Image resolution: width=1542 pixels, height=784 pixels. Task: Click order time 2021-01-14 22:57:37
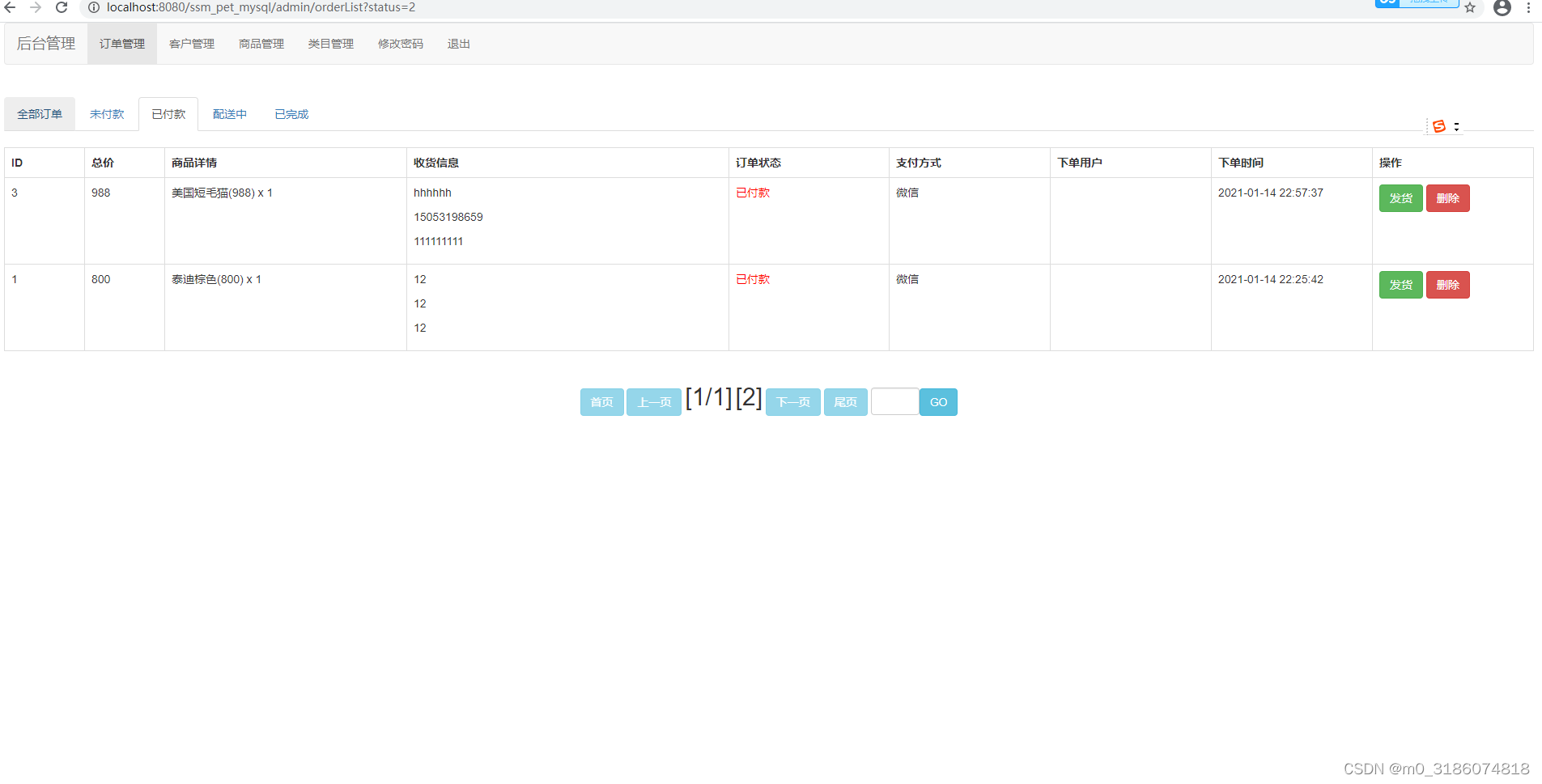point(1271,193)
